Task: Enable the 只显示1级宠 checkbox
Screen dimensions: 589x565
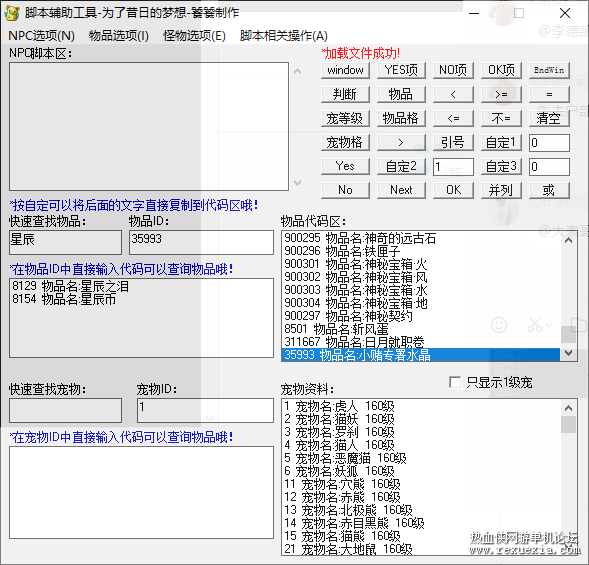Action: tap(455, 382)
